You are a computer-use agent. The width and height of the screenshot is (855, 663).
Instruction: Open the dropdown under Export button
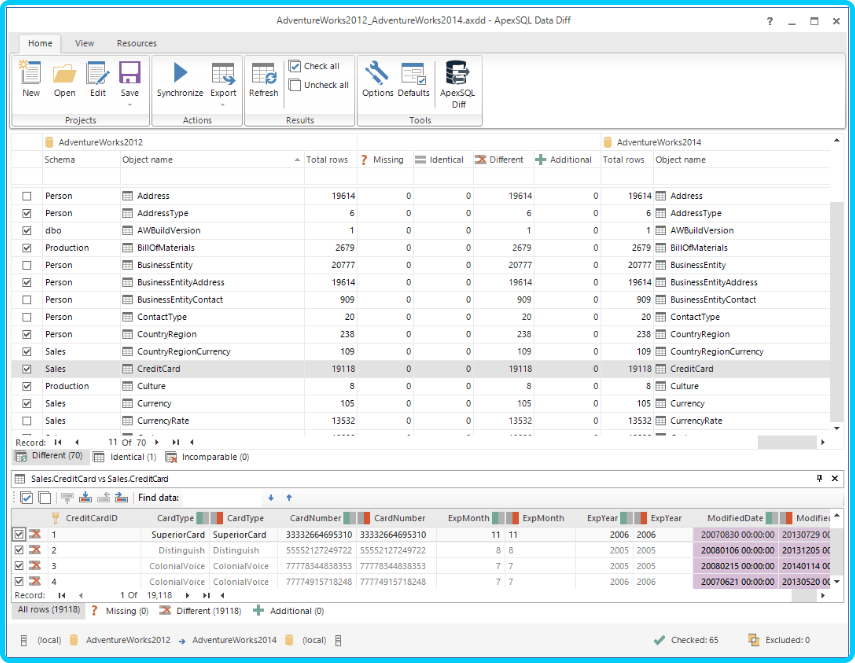(x=223, y=105)
